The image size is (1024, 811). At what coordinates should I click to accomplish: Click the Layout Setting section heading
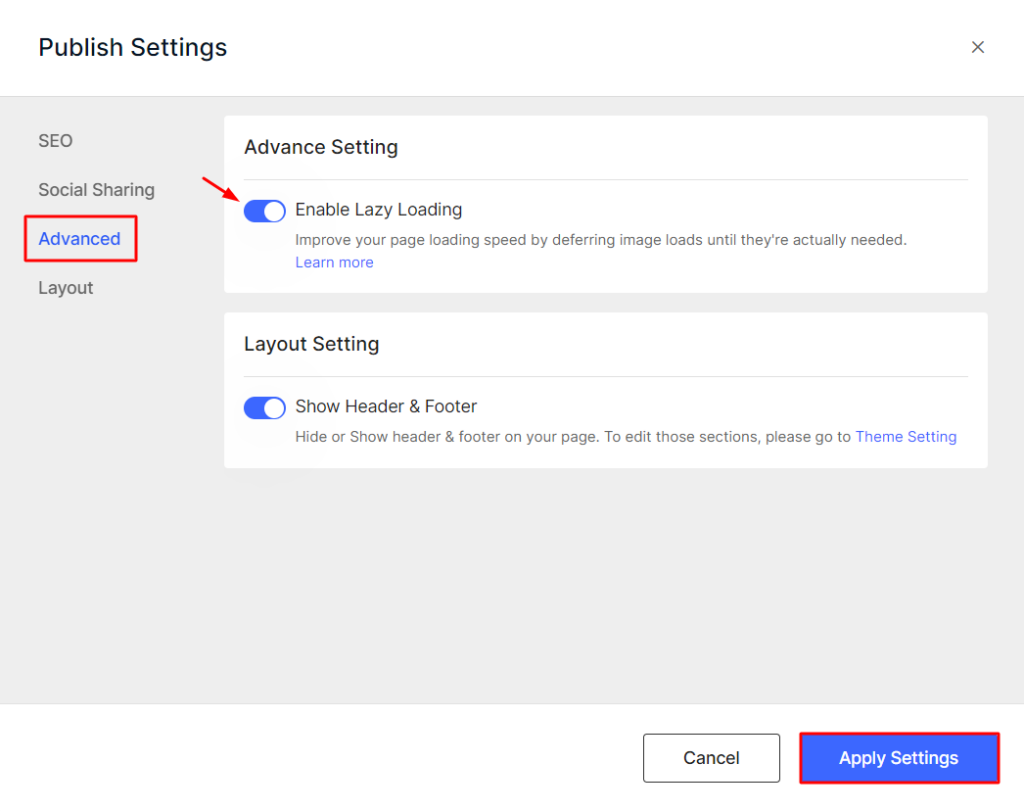click(x=311, y=344)
